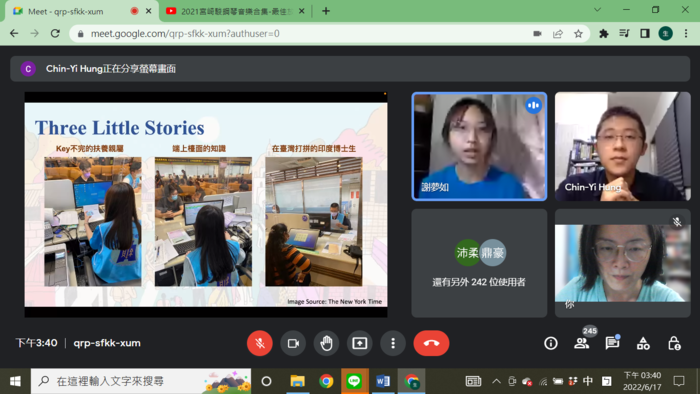Select your own video tile labeled 你
This screenshot has width=700, height=394.
(622, 263)
